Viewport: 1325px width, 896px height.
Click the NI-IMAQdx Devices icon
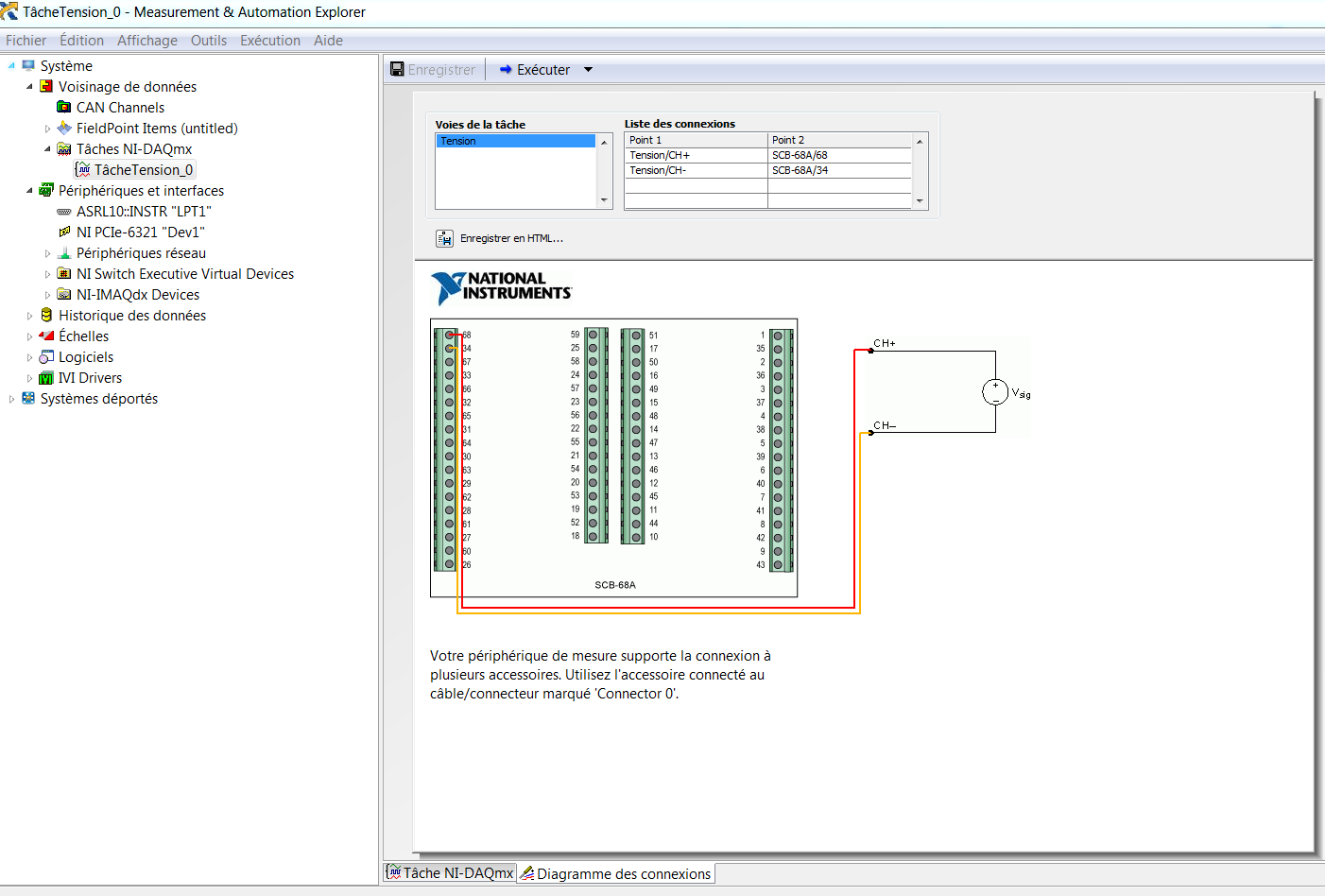click(x=64, y=295)
